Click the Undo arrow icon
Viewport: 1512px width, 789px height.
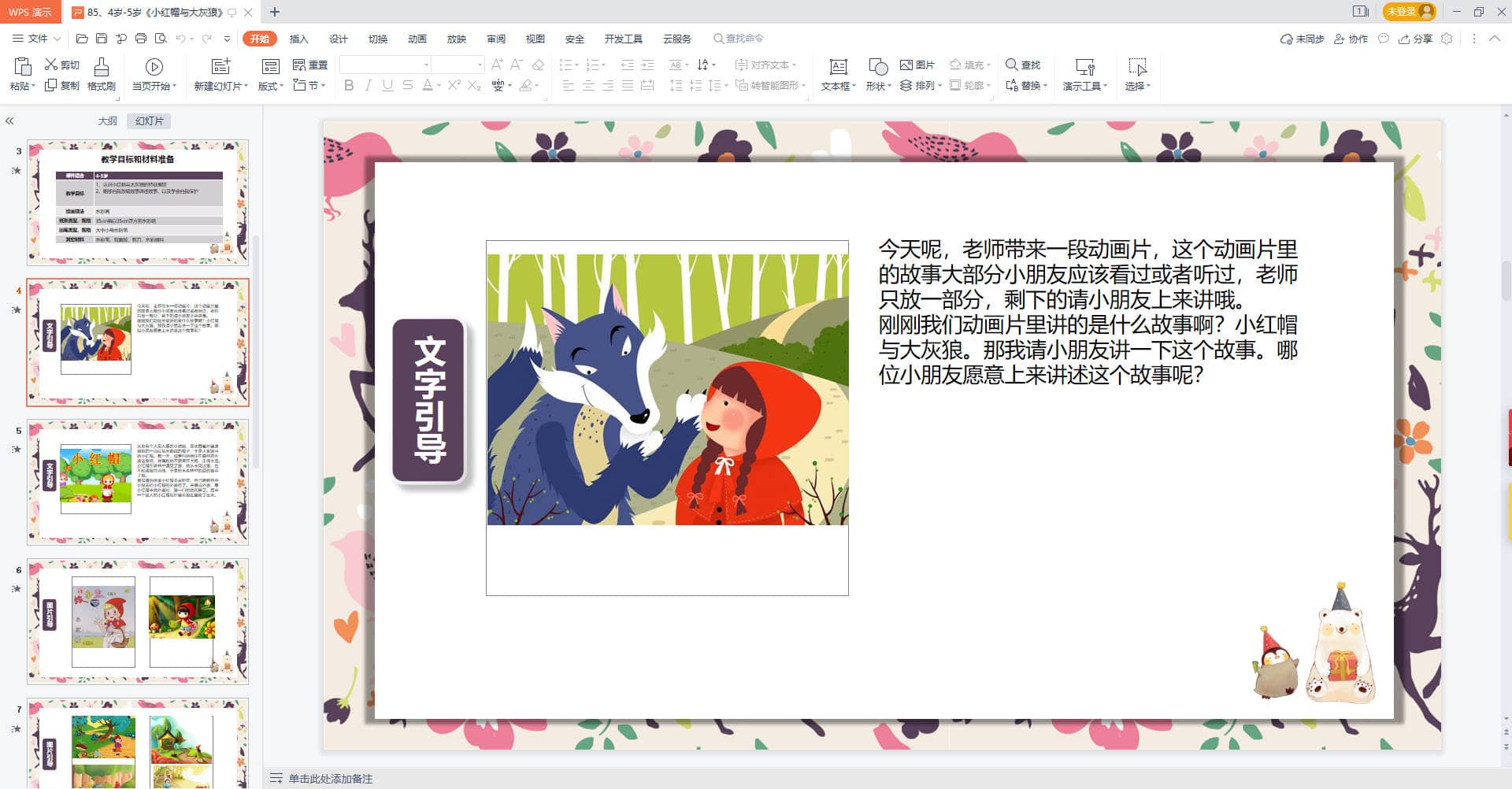point(181,39)
